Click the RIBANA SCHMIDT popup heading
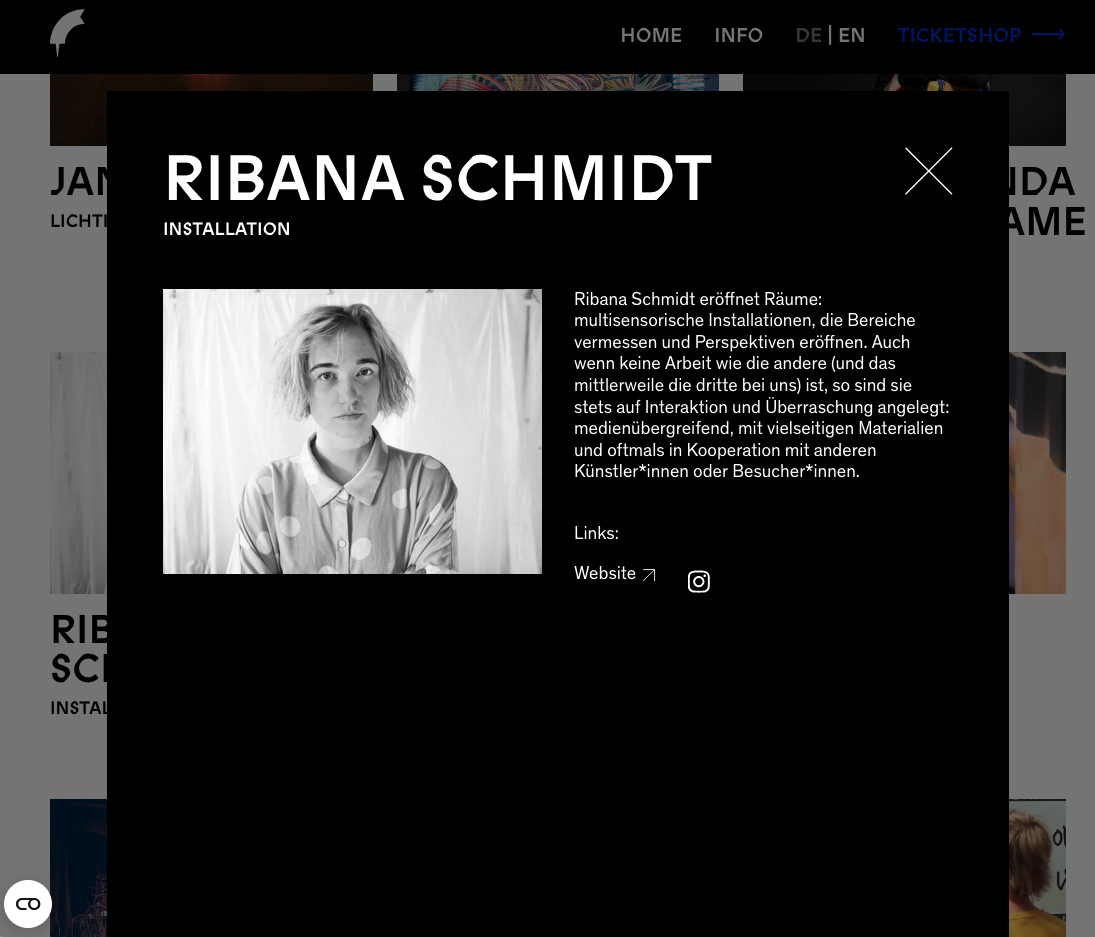 [438, 180]
